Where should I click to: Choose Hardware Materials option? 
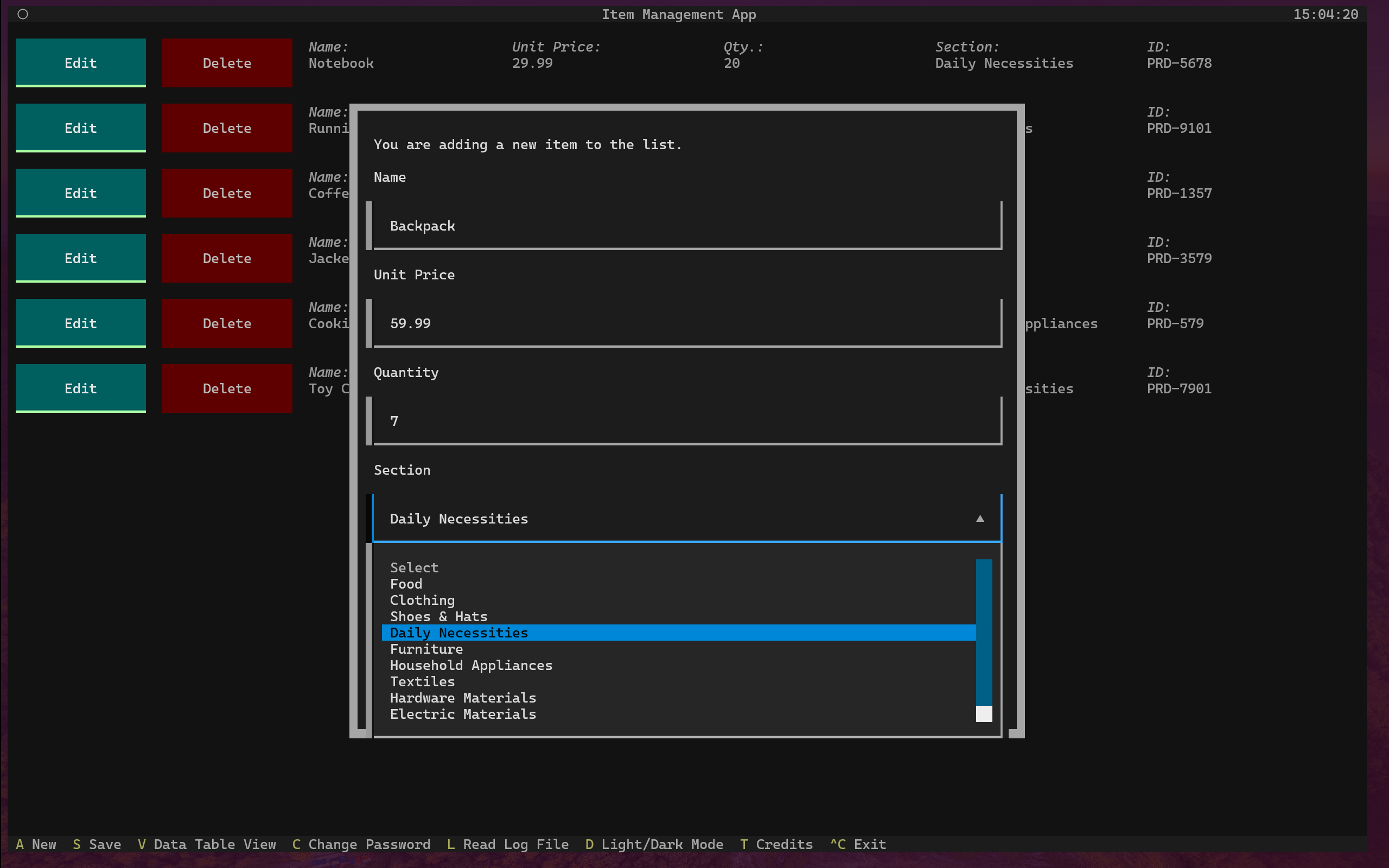tap(678, 698)
